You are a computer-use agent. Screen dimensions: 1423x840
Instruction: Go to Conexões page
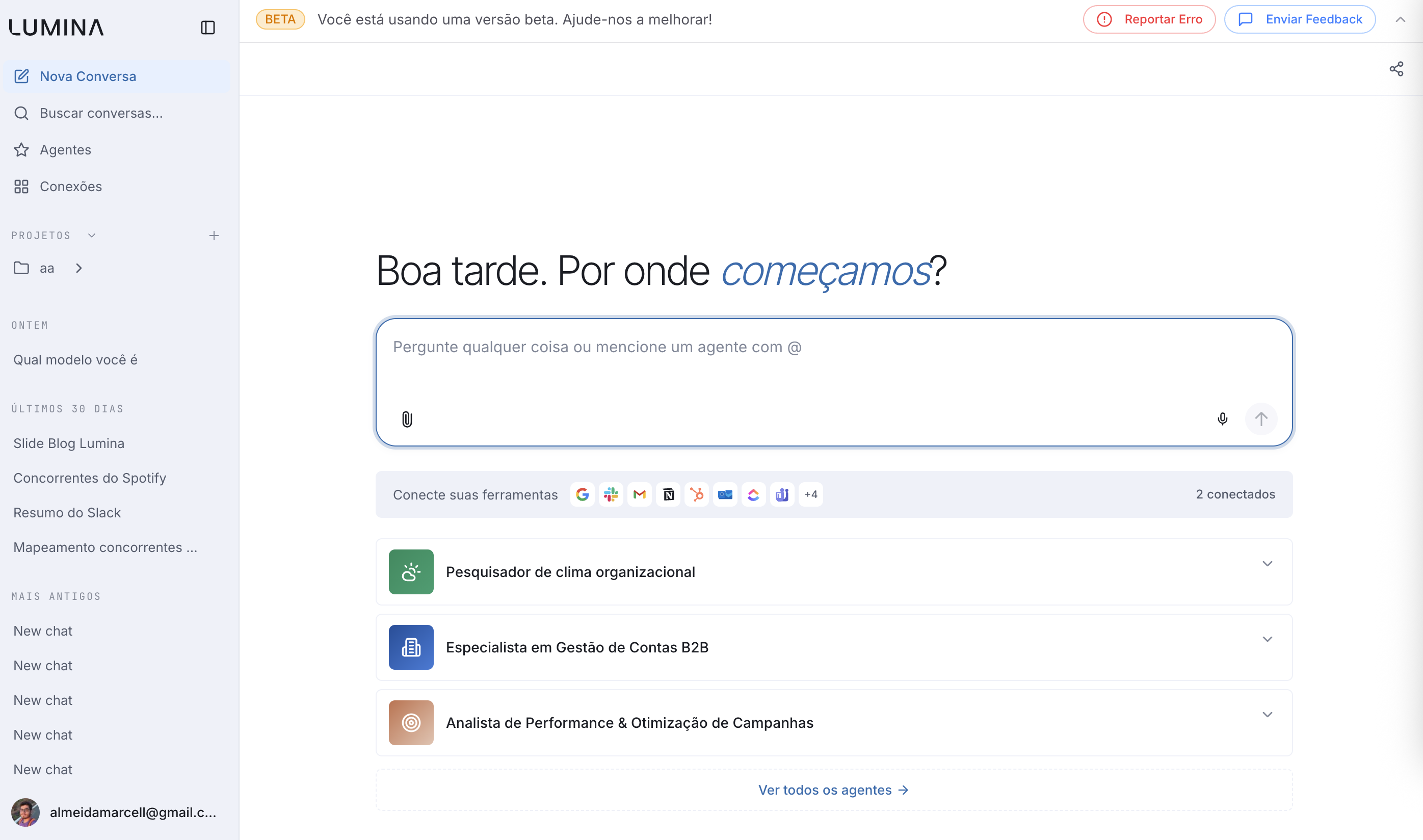(x=117, y=187)
